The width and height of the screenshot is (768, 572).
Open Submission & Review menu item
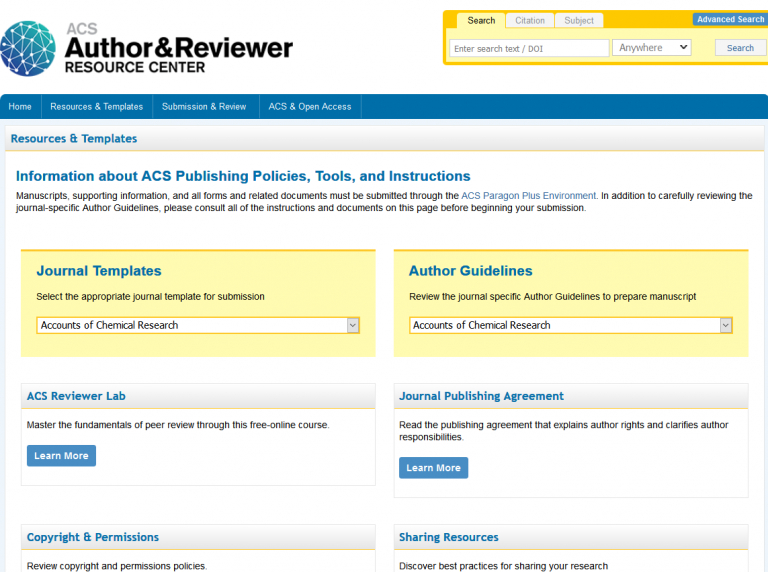click(x=204, y=107)
